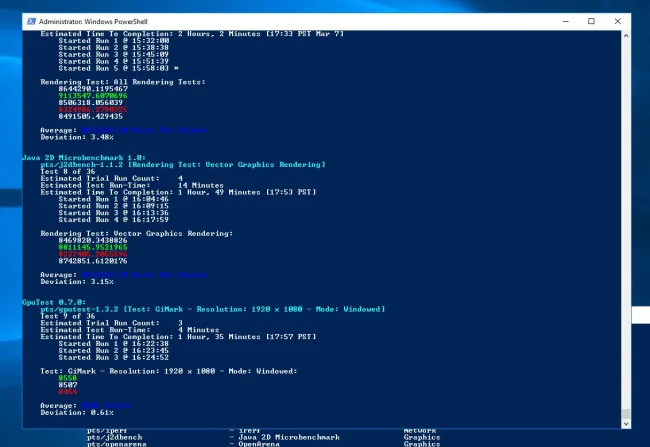This screenshot has height=447, width=650.
Task: Click 'Started Run 1 @ 15:32:00'
Action: pyautogui.click(x=114, y=41)
